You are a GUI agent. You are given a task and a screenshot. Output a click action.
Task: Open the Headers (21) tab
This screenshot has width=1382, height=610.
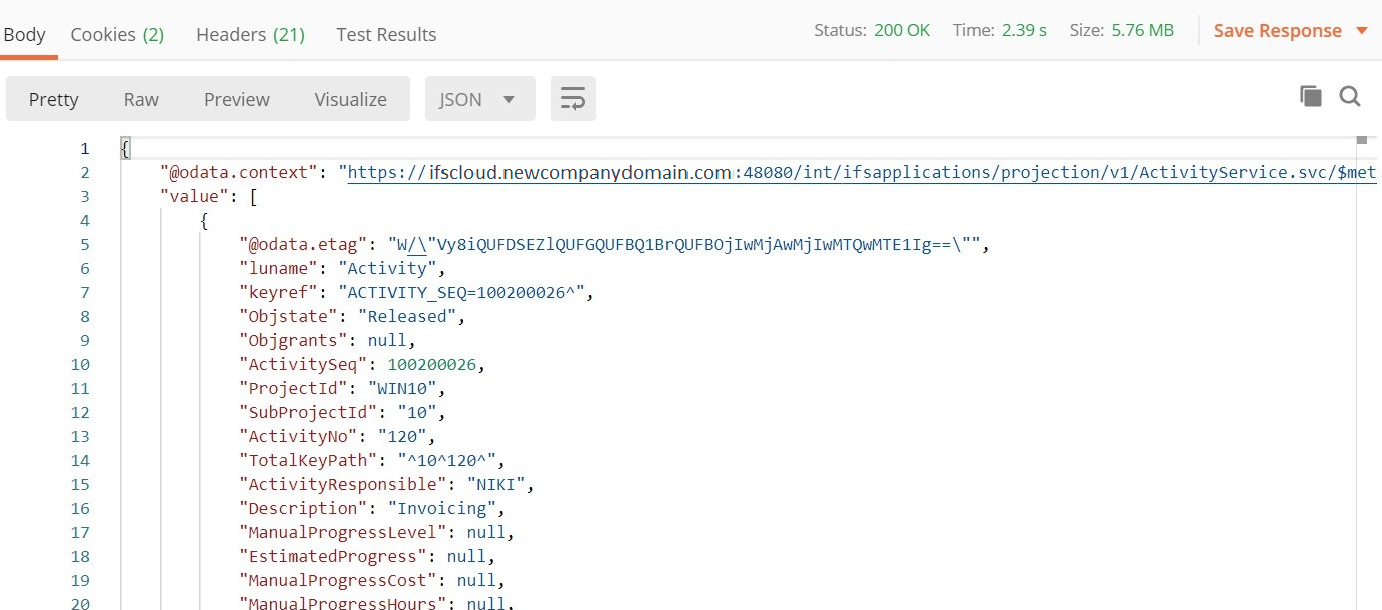click(x=250, y=34)
